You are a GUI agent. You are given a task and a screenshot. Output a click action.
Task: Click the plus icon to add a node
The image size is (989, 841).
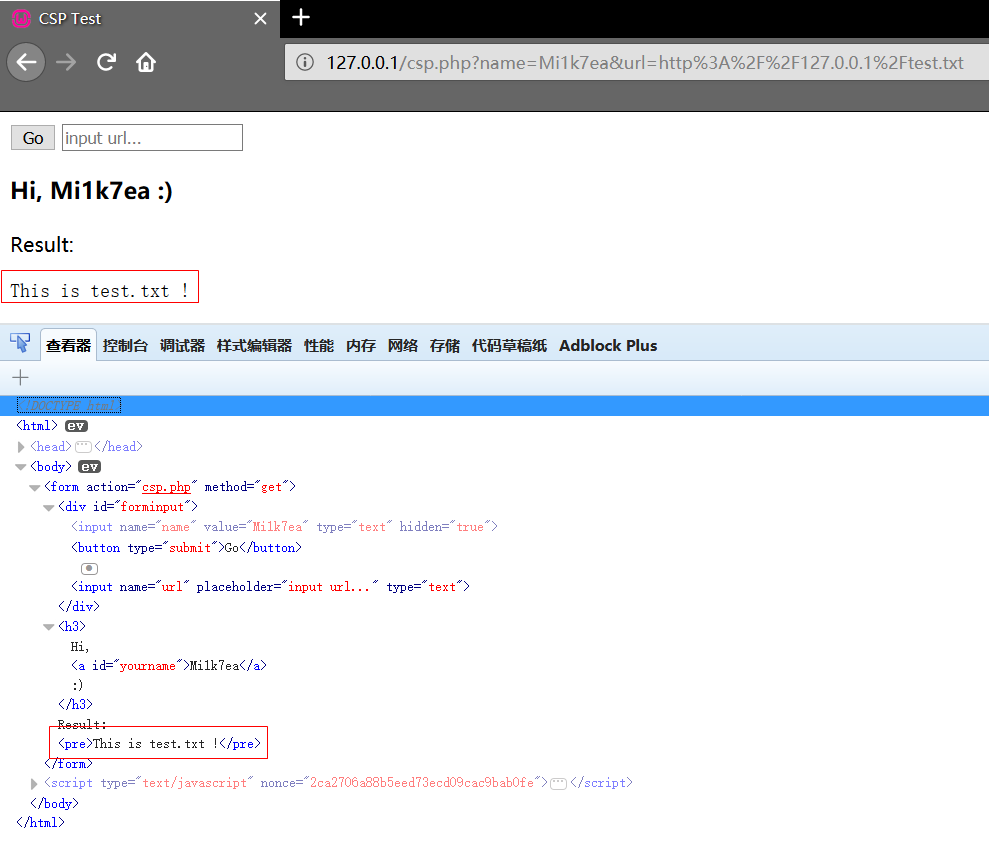tap(20, 377)
